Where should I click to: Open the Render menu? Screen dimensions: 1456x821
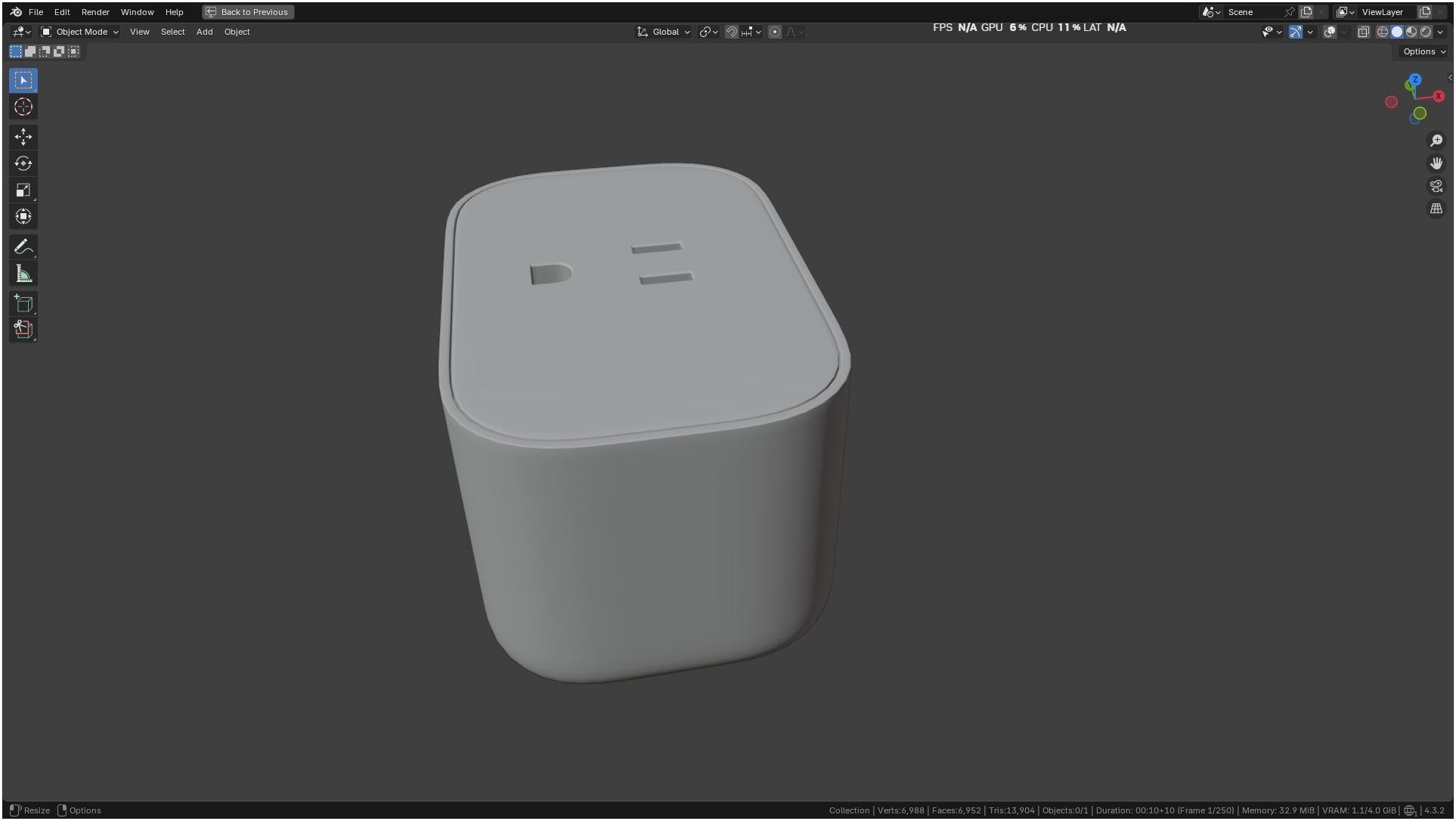(x=95, y=12)
